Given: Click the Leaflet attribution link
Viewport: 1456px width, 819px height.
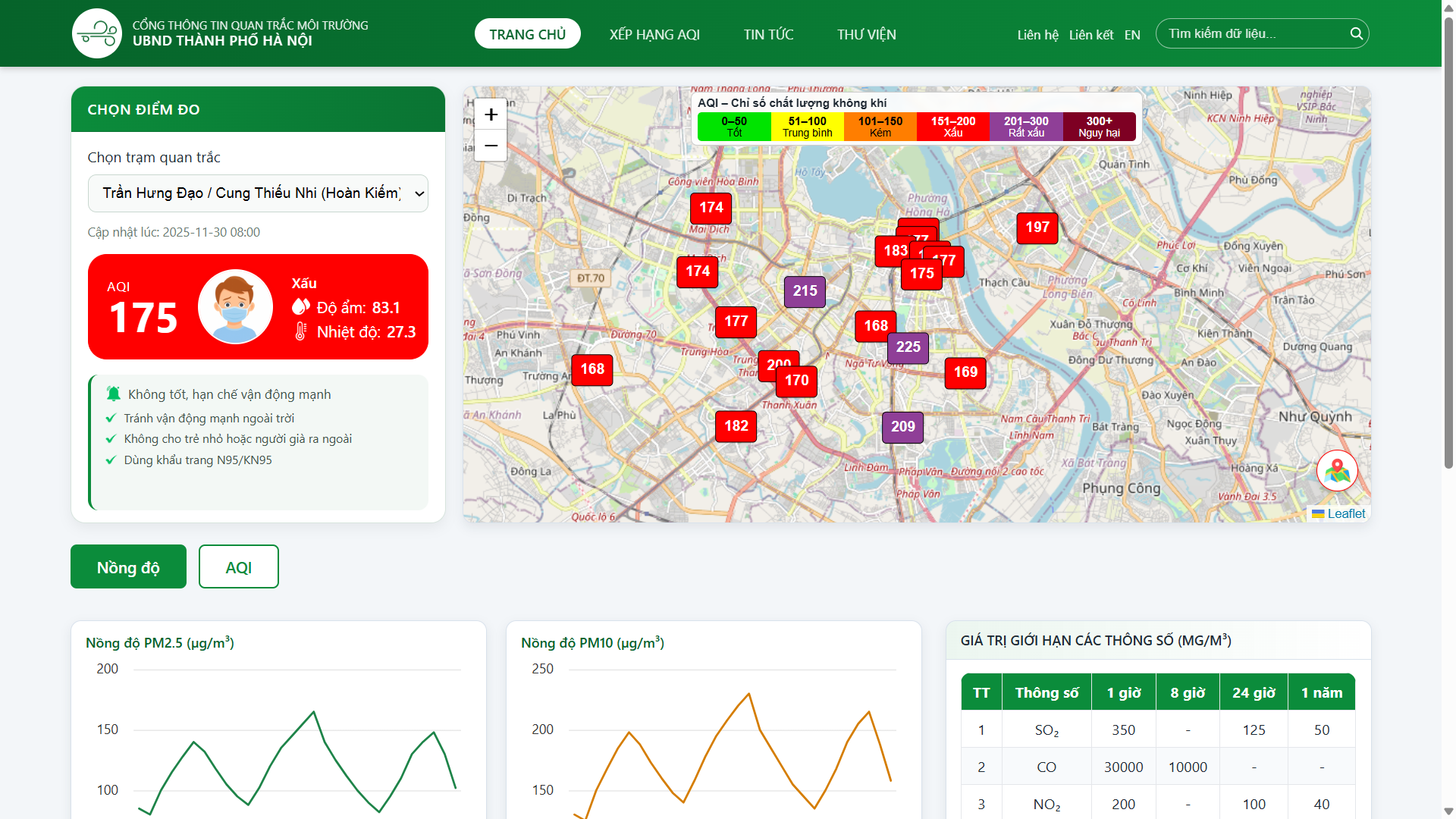Looking at the screenshot, I should [1345, 514].
